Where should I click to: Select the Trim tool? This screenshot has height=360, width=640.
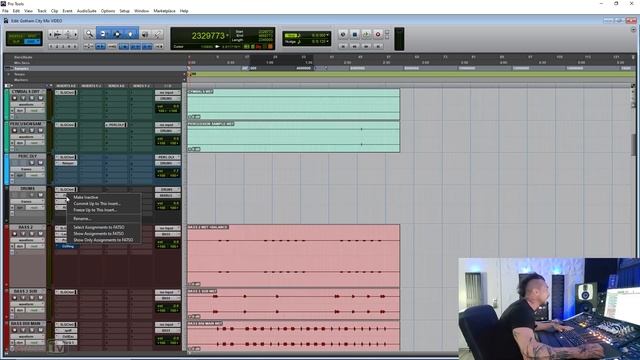[103, 35]
